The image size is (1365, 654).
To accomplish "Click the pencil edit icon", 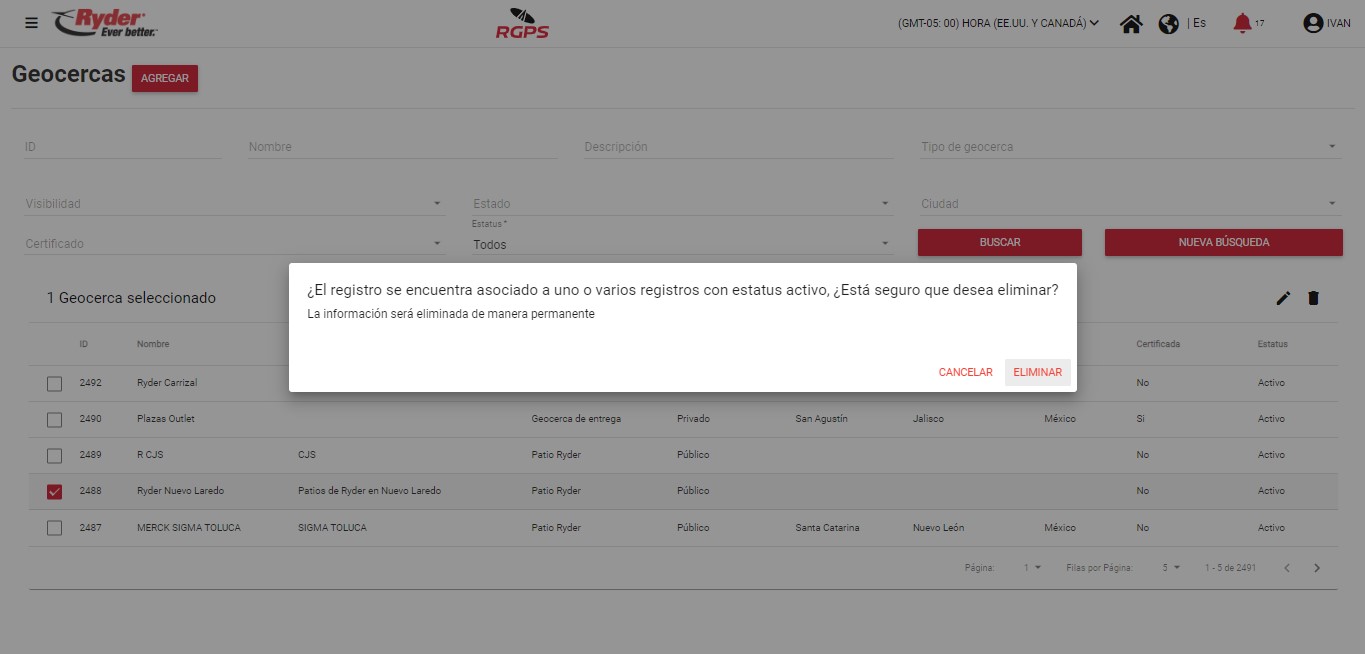I will pos(1283,298).
